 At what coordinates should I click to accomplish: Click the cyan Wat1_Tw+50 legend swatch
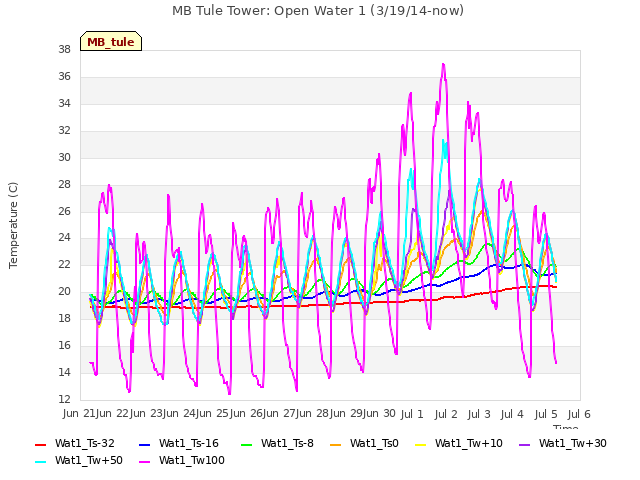coord(41,462)
